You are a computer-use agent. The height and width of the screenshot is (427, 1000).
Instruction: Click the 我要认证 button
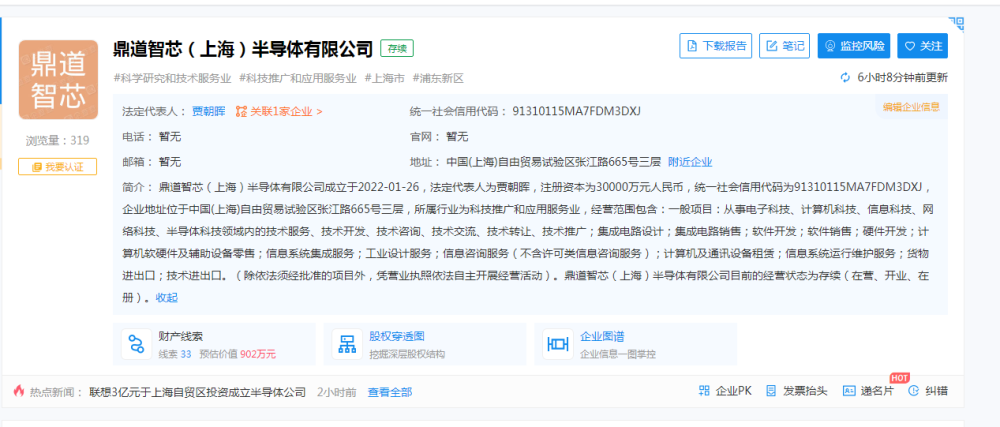[57, 167]
